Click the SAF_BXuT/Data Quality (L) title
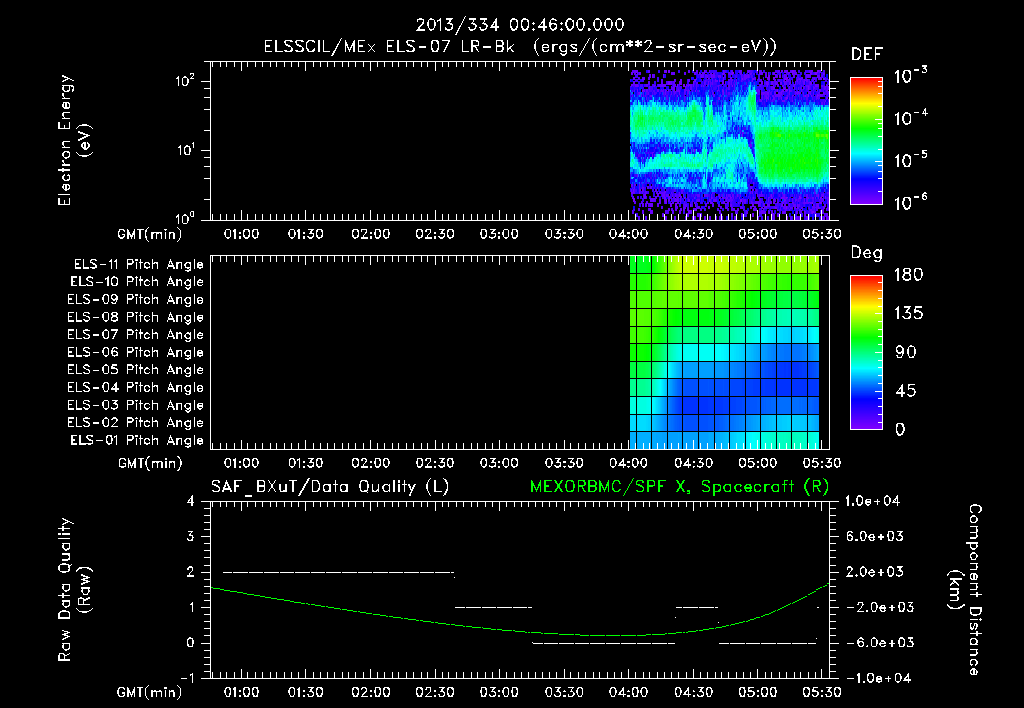The width and height of the screenshot is (1024, 708). (x=330, y=487)
